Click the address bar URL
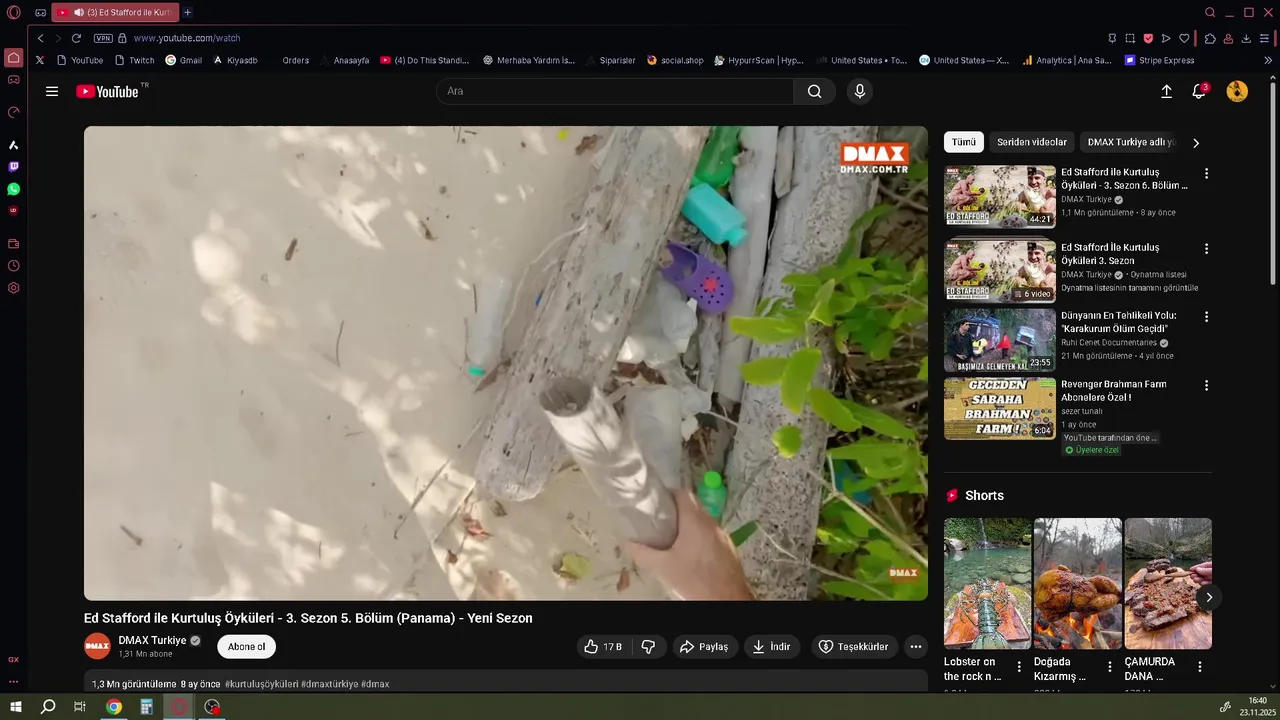The height and width of the screenshot is (720, 1280). click(186, 38)
